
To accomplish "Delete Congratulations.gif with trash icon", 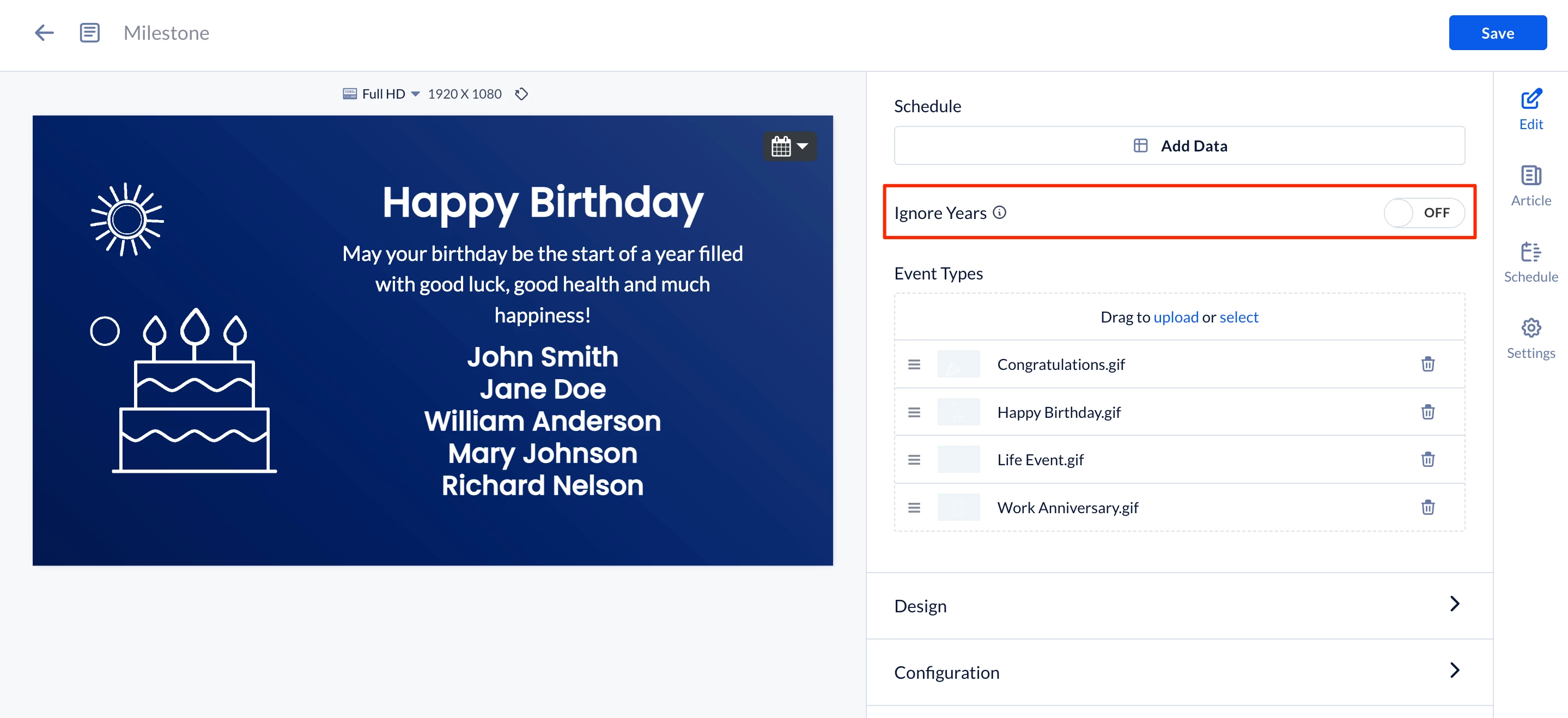I will click(1427, 364).
